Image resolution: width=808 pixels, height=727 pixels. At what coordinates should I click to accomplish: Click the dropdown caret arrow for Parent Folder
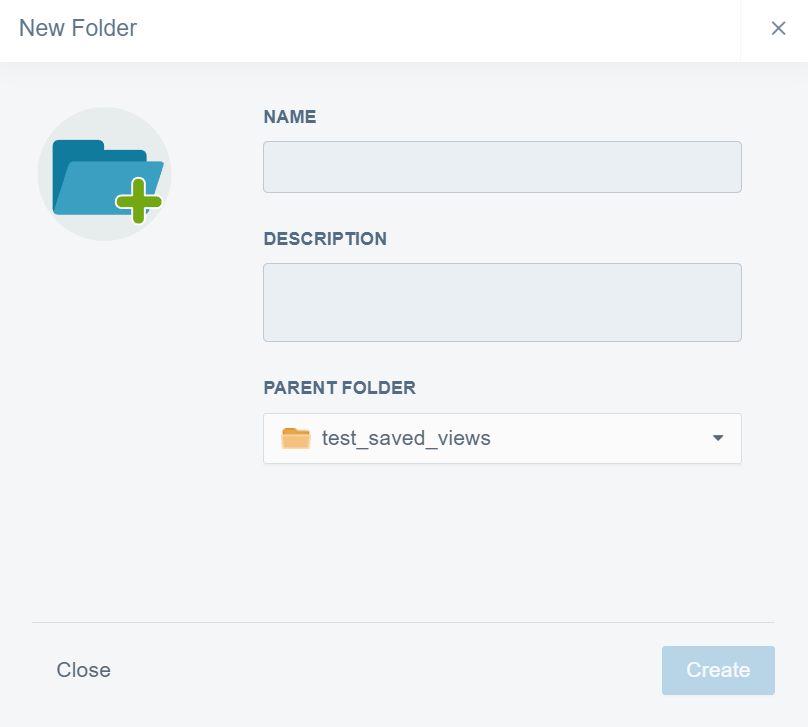[x=717, y=438]
